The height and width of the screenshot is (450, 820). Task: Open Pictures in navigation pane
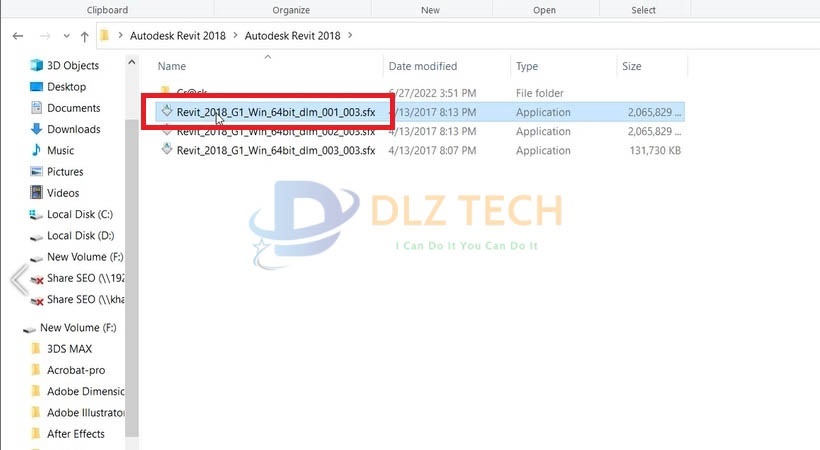[65, 172]
